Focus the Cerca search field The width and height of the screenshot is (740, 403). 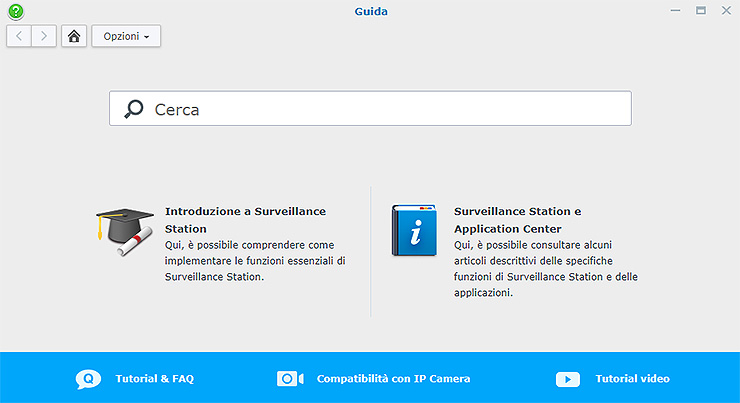[380, 109]
